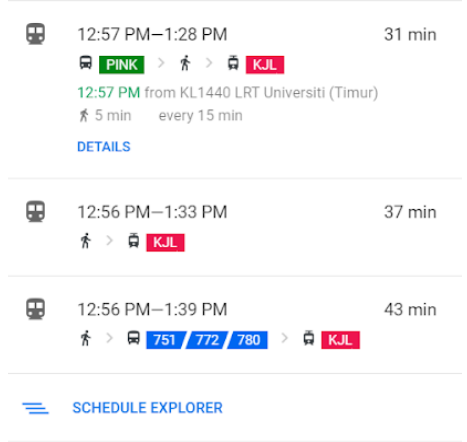467x442 pixels.
Task: Click the bus icon next to PINK badge
Action: pyautogui.click(x=86, y=63)
